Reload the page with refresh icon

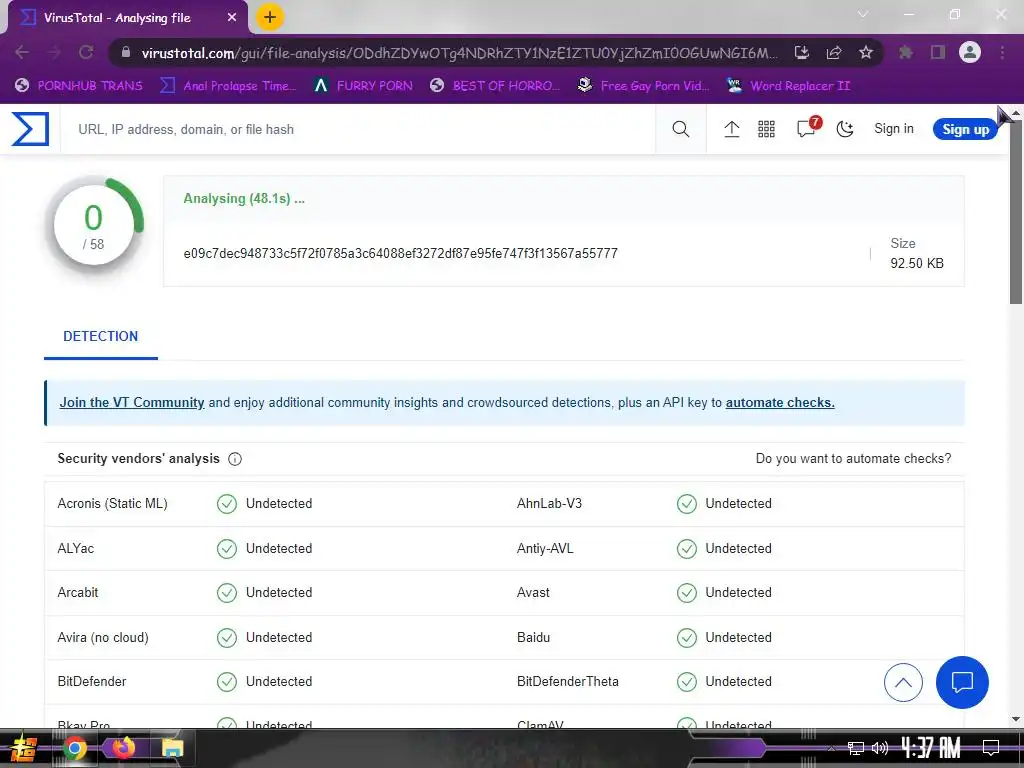click(x=86, y=52)
